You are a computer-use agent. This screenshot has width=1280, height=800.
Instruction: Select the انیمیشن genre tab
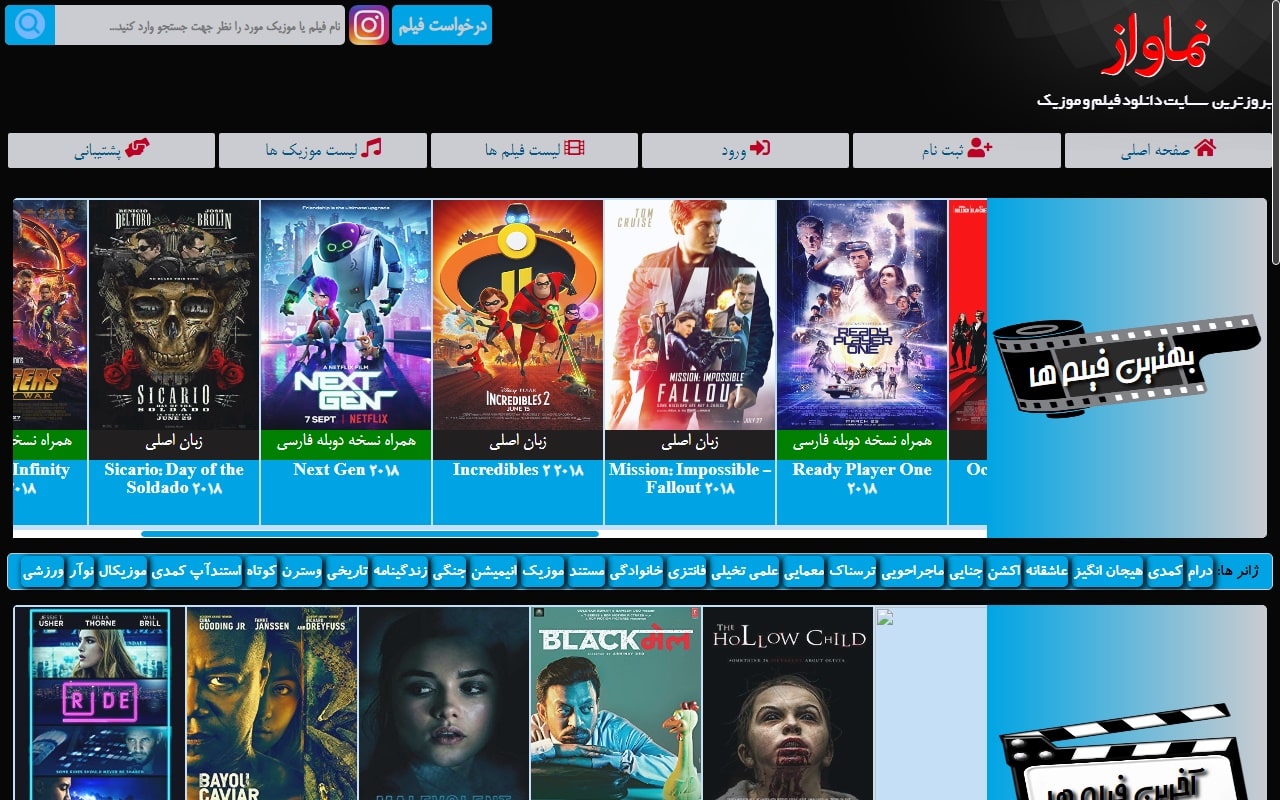pyautogui.click(x=494, y=572)
